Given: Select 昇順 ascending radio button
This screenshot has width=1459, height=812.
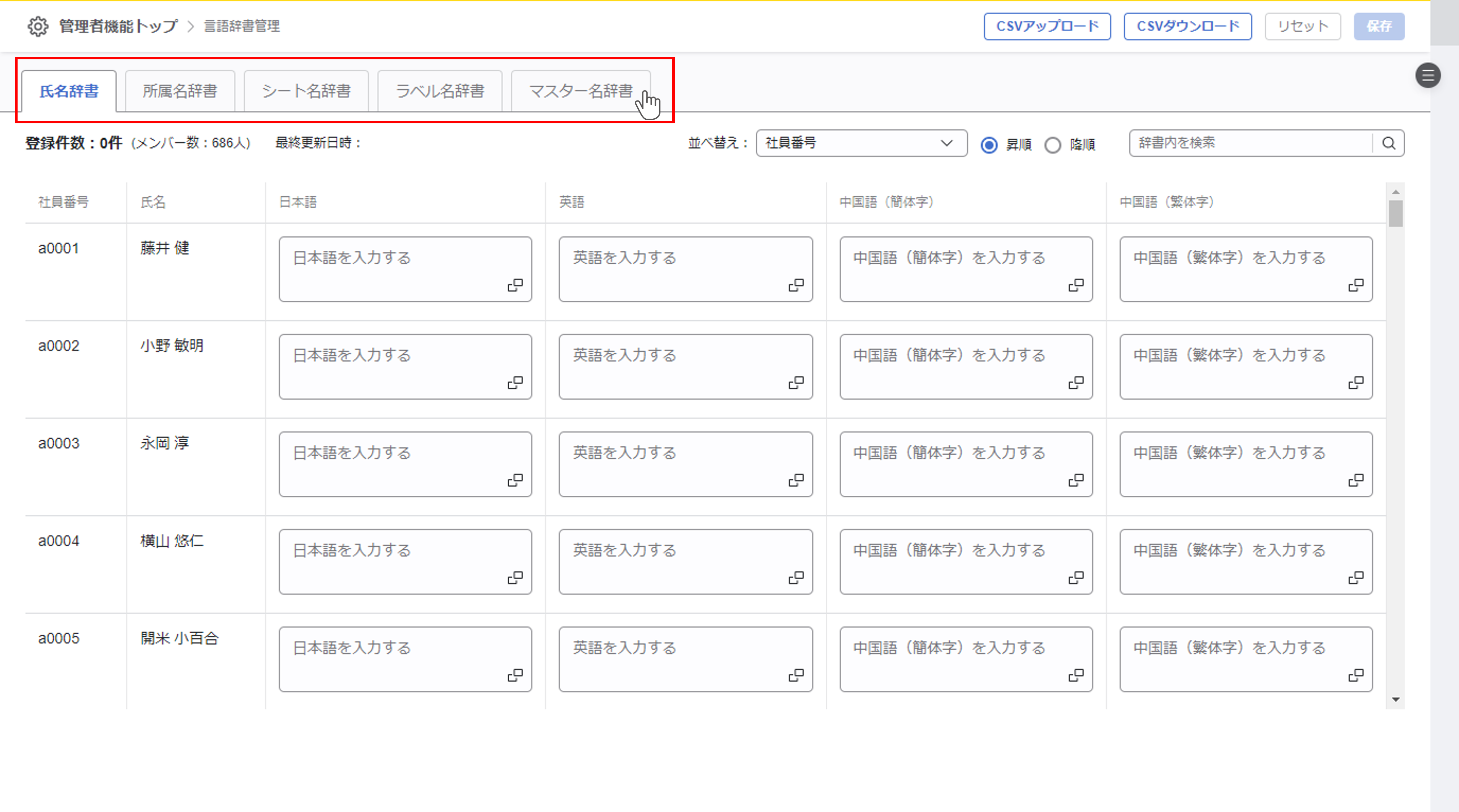Looking at the screenshot, I should (989, 145).
